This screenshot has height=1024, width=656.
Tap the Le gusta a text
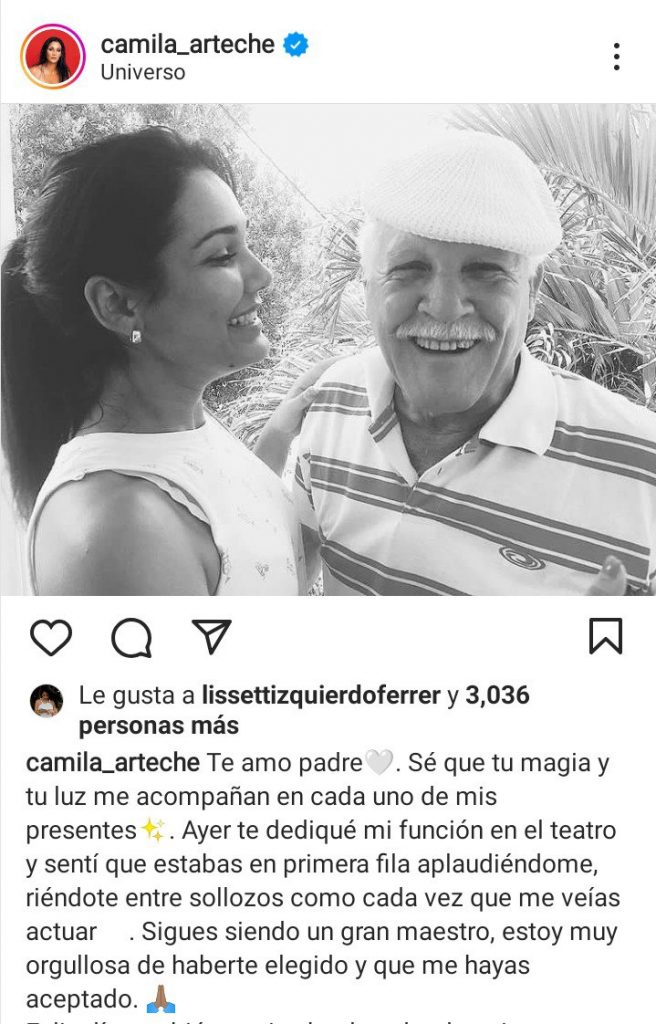(137, 696)
